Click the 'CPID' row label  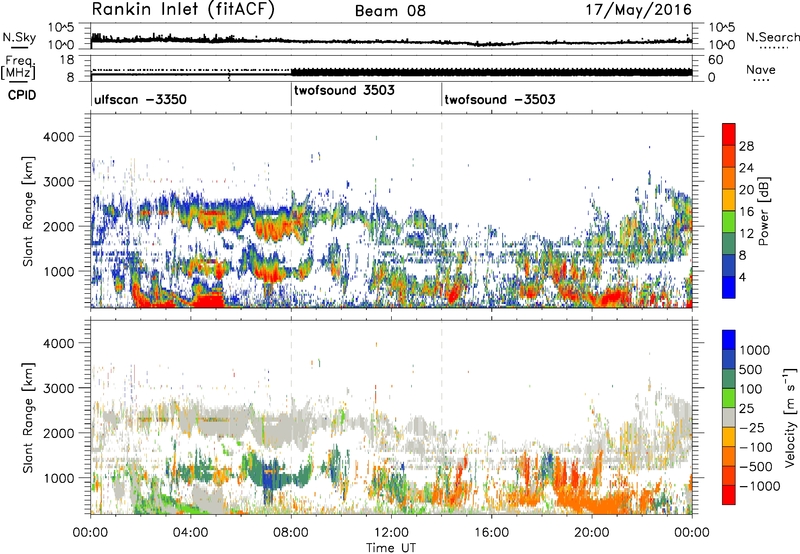click(x=22, y=95)
